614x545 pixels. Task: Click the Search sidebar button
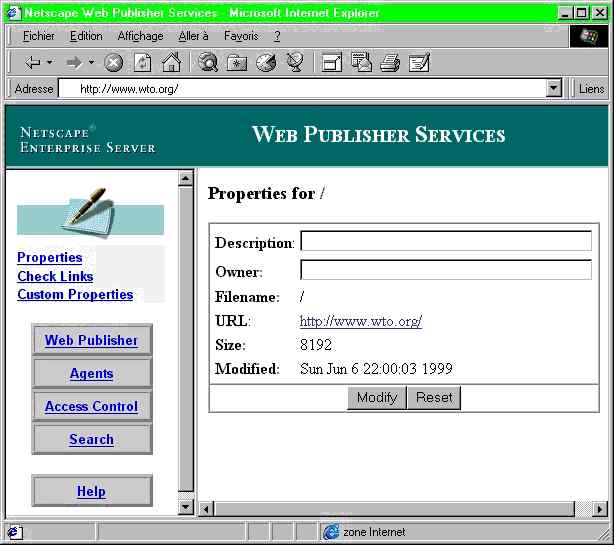(92, 439)
